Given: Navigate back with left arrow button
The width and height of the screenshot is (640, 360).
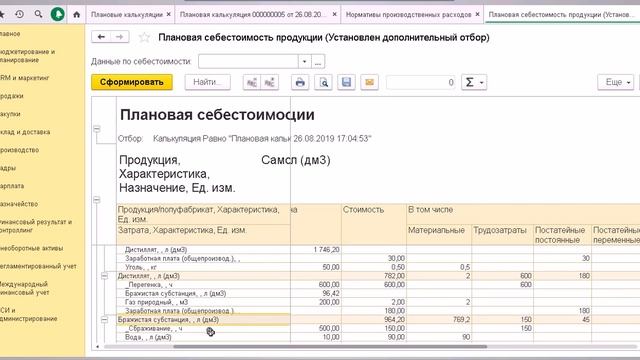Looking at the screenshot, I should (101, 37).
